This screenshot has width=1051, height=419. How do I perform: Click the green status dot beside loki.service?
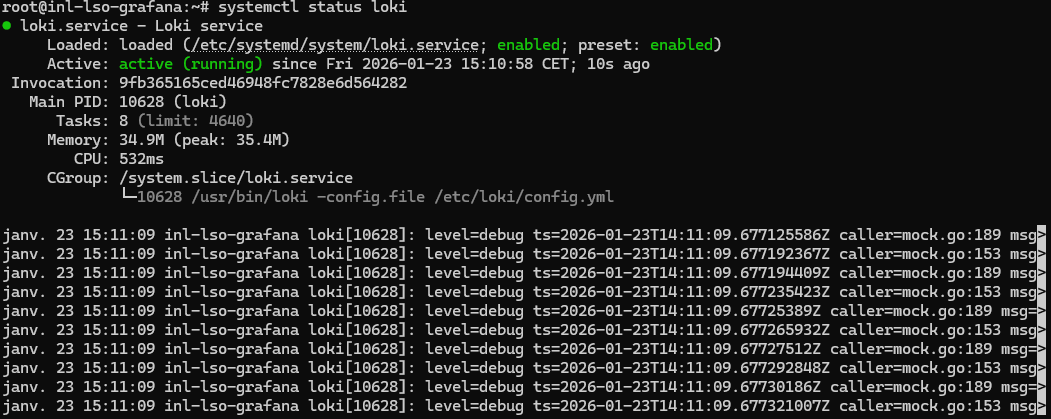(x=7, y=26)
